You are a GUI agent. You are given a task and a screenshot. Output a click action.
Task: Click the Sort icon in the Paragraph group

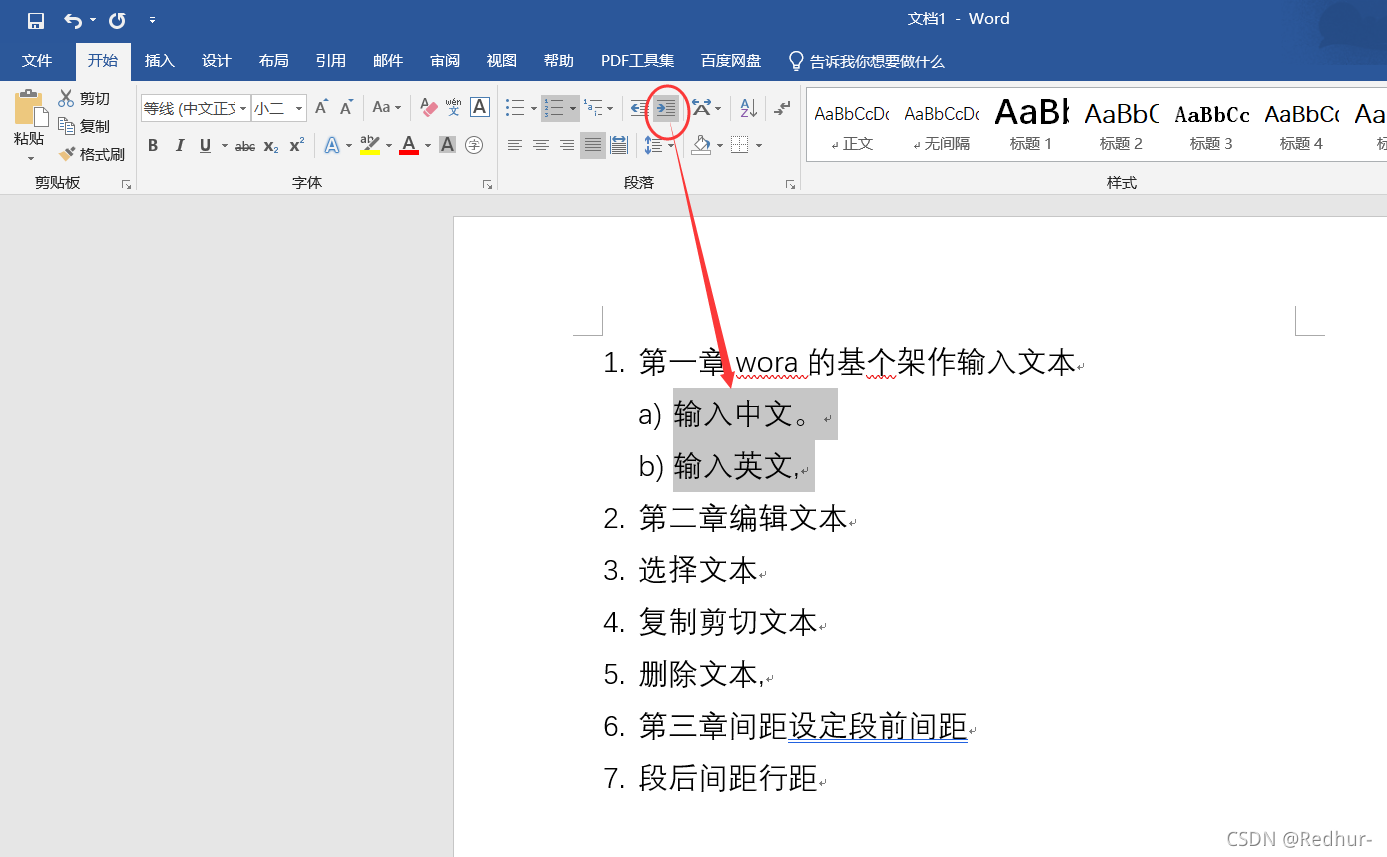(x=747, y=108)
